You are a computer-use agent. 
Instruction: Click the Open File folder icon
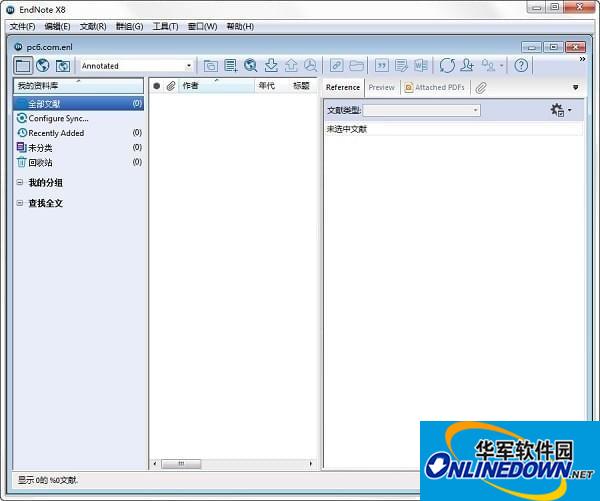tap(356, 66)
